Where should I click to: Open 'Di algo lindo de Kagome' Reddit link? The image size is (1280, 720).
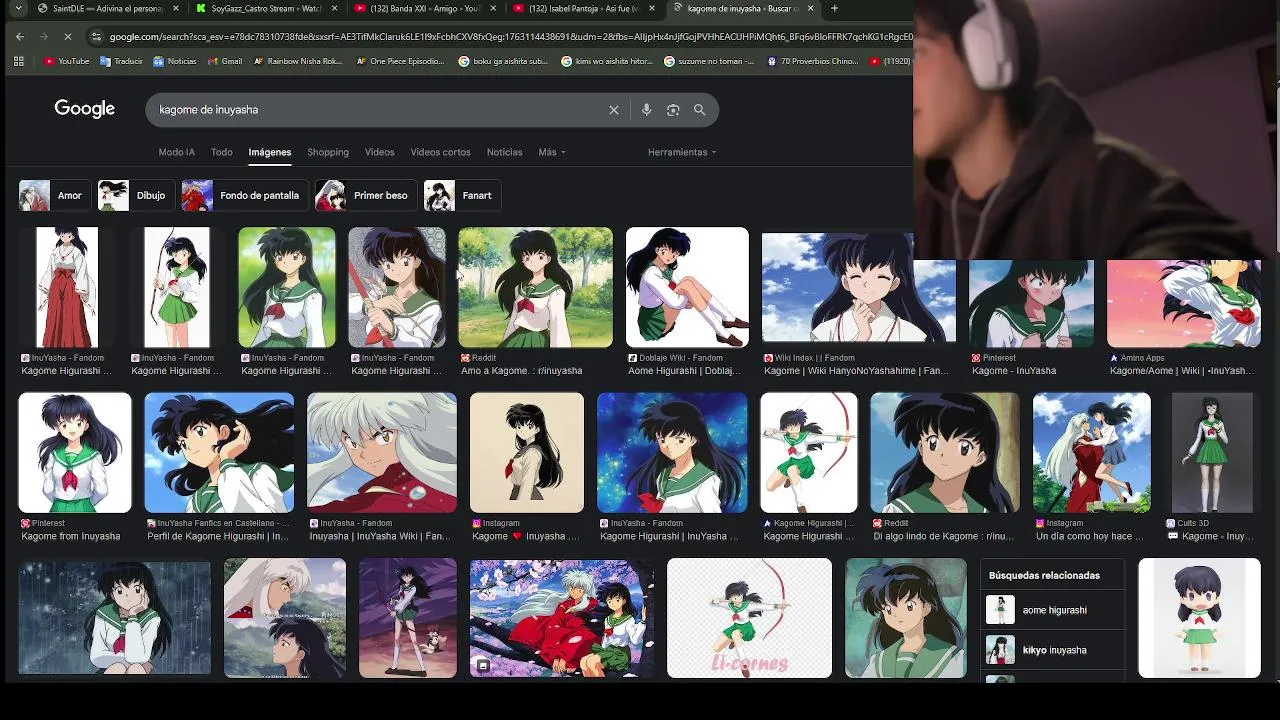pyautogui.click(x=944, y=536)
